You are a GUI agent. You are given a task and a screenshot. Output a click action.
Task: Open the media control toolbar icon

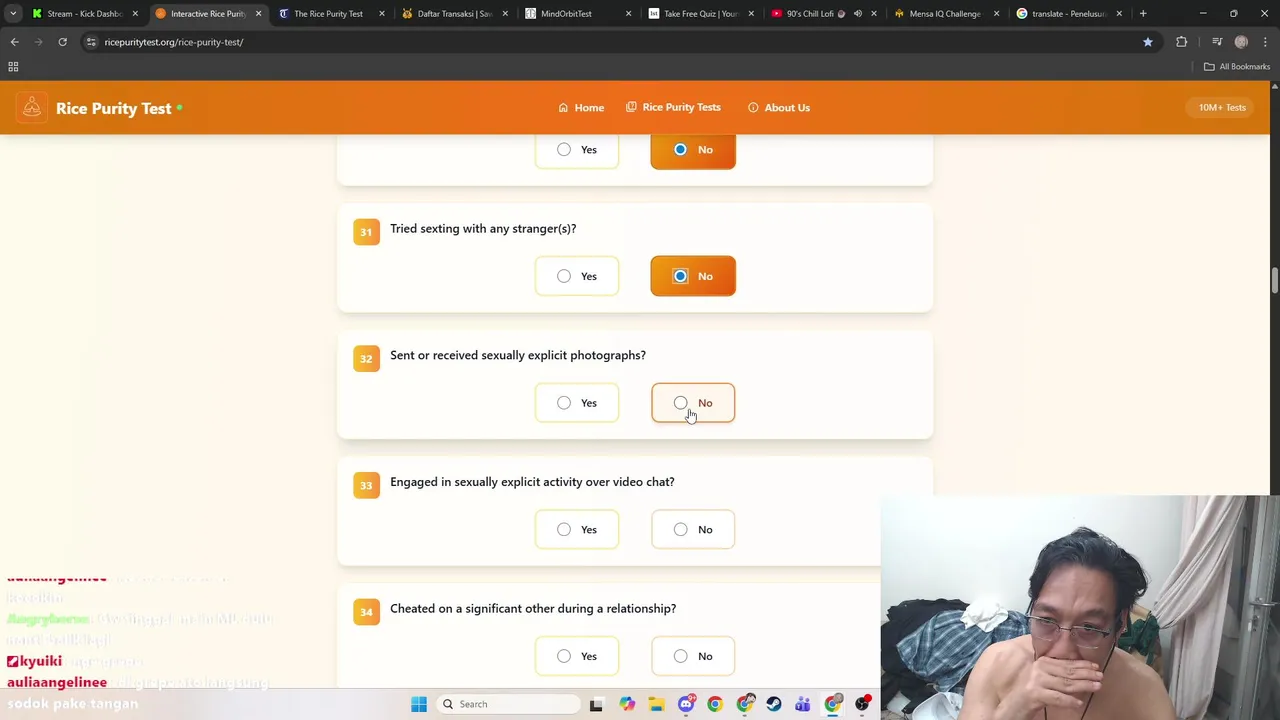point(1217,42)
